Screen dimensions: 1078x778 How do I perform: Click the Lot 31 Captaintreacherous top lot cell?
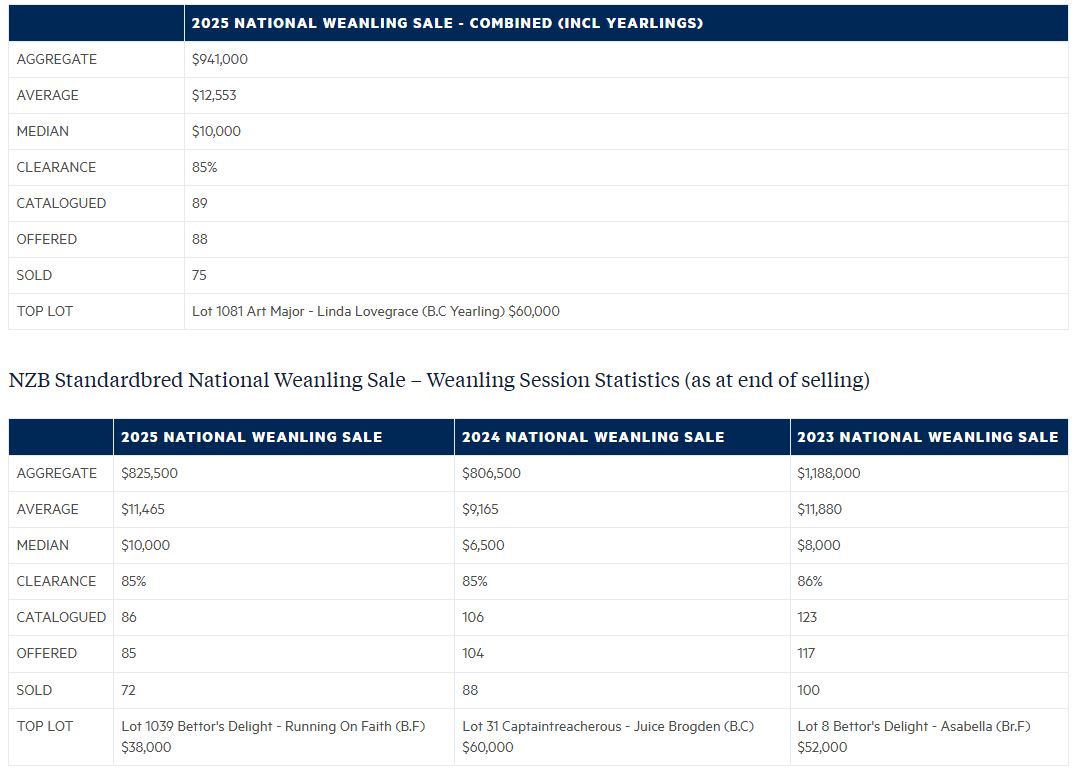(x=608, y=736)
